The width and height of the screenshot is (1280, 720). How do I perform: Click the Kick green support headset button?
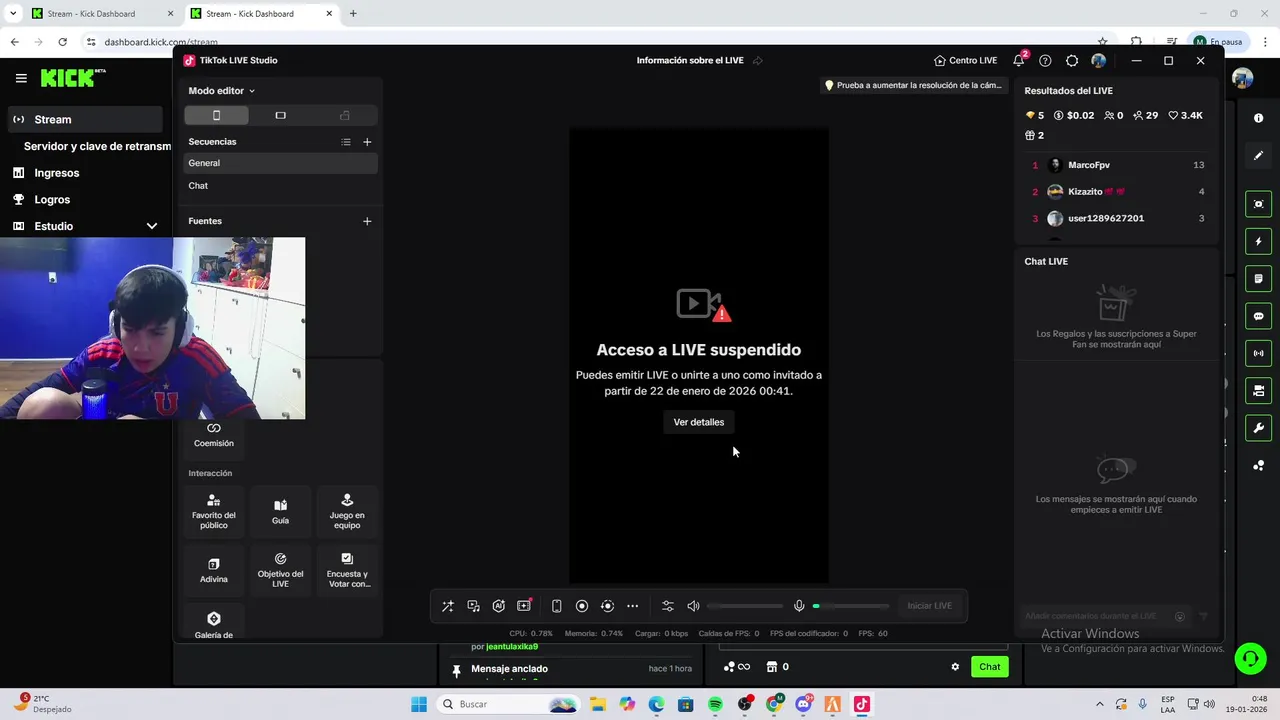pyautogui.click(x=1250, y=658)
